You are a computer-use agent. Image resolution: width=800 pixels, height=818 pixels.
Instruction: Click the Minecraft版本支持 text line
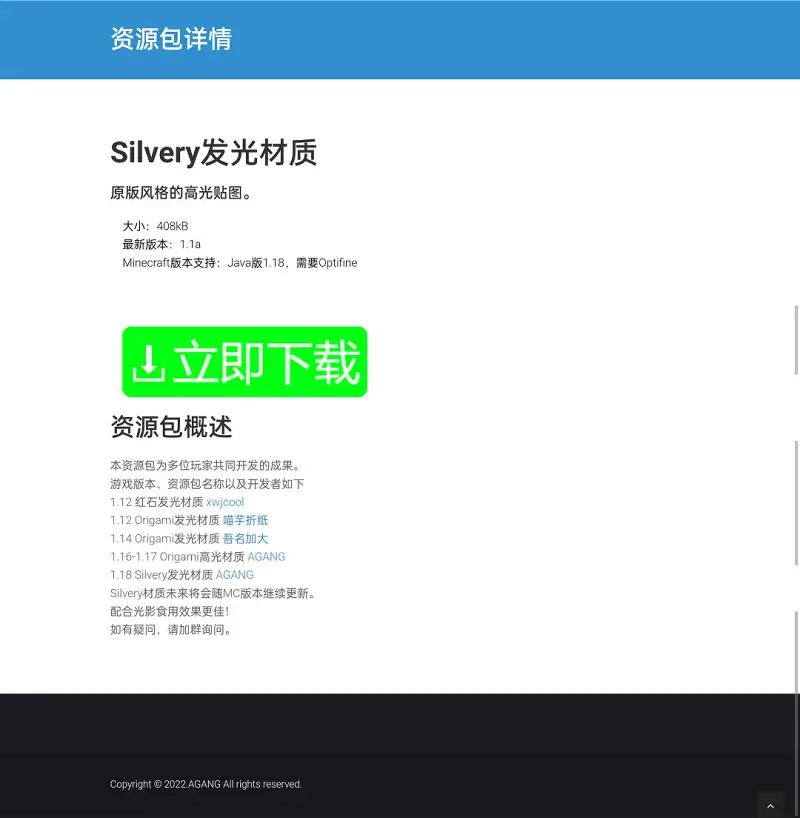pyautogui.click(x=240, y=263)
